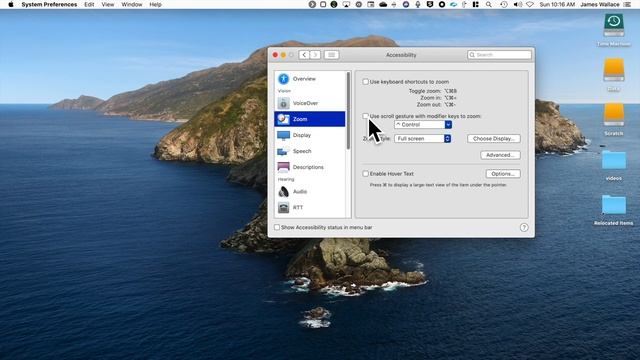This screenshot has height=360, width=640.
Task: Open the Wi-Fi menu bar icon
Action: (530, 4)
